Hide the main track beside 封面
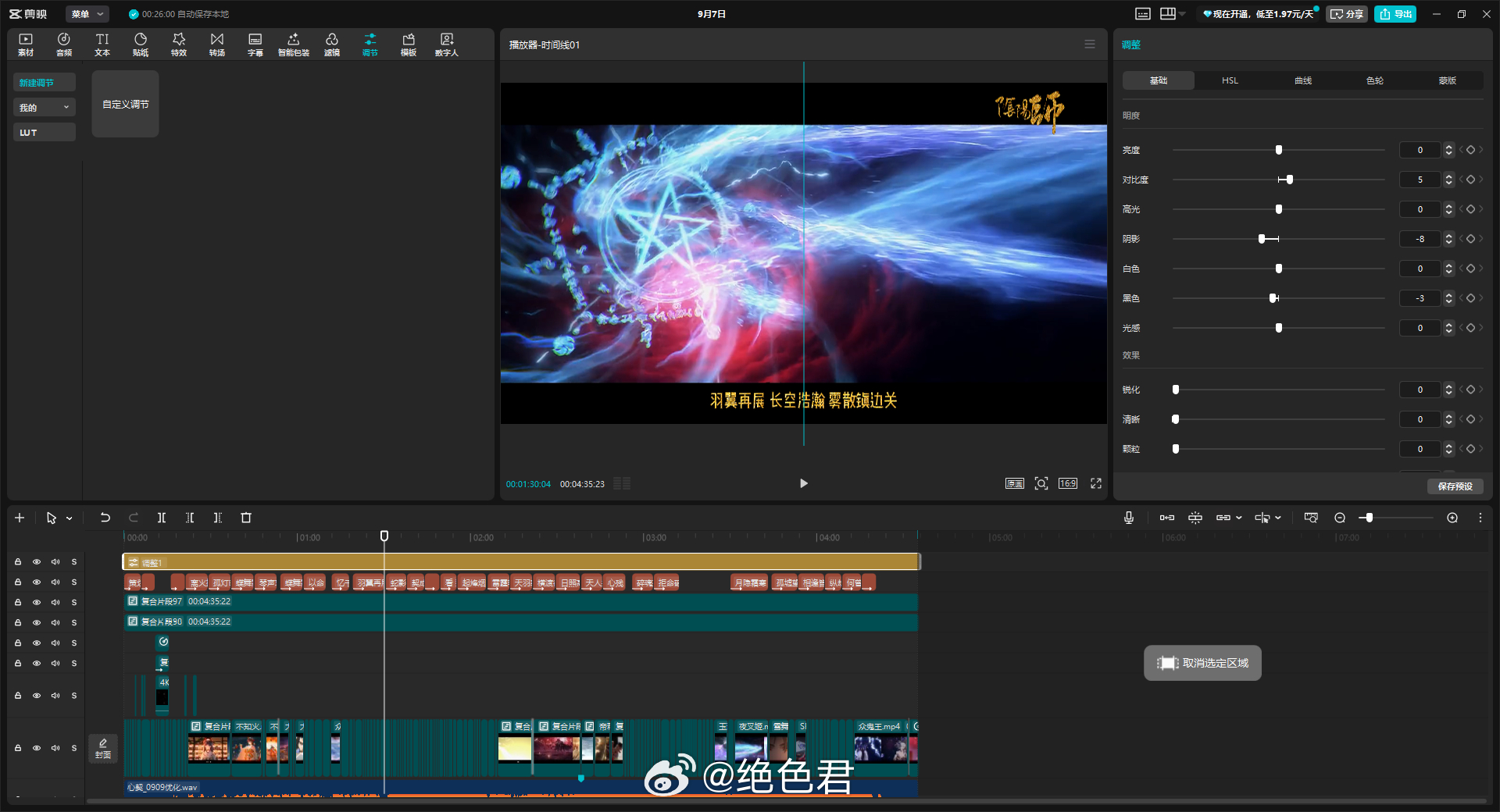 tap(37, 748)
